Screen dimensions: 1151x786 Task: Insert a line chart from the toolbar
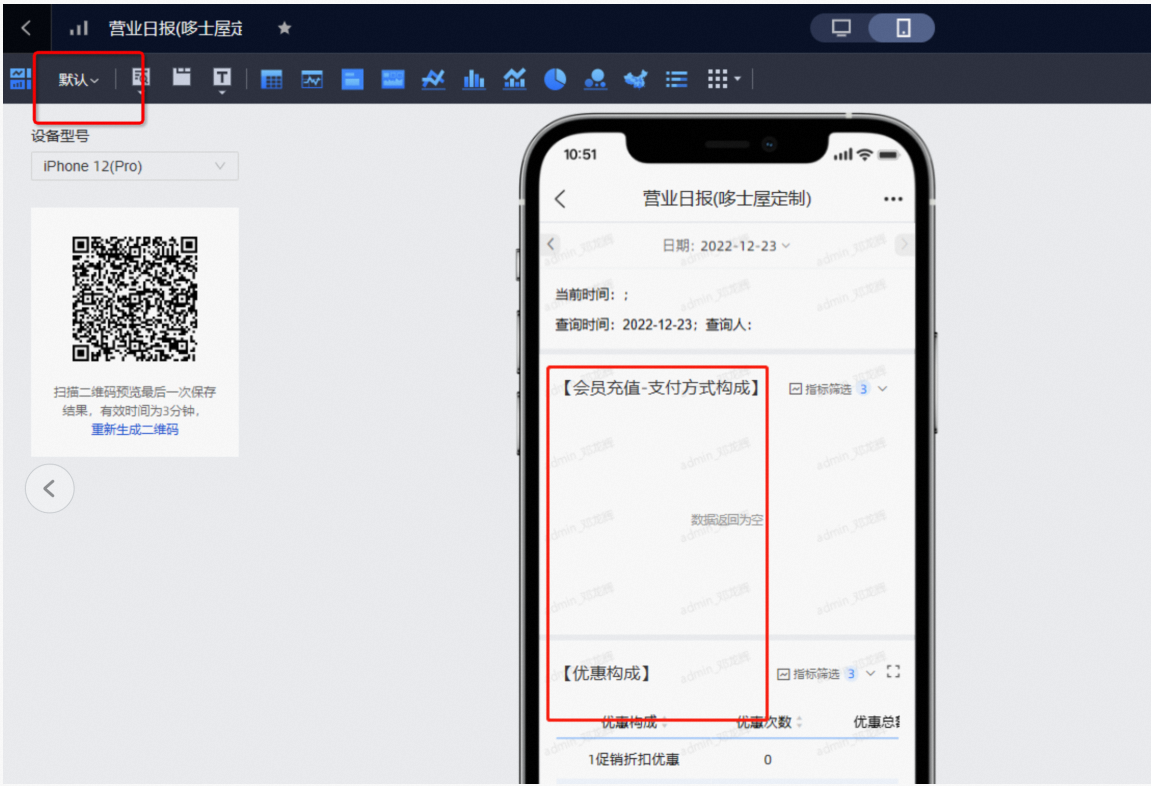[433, 80]
